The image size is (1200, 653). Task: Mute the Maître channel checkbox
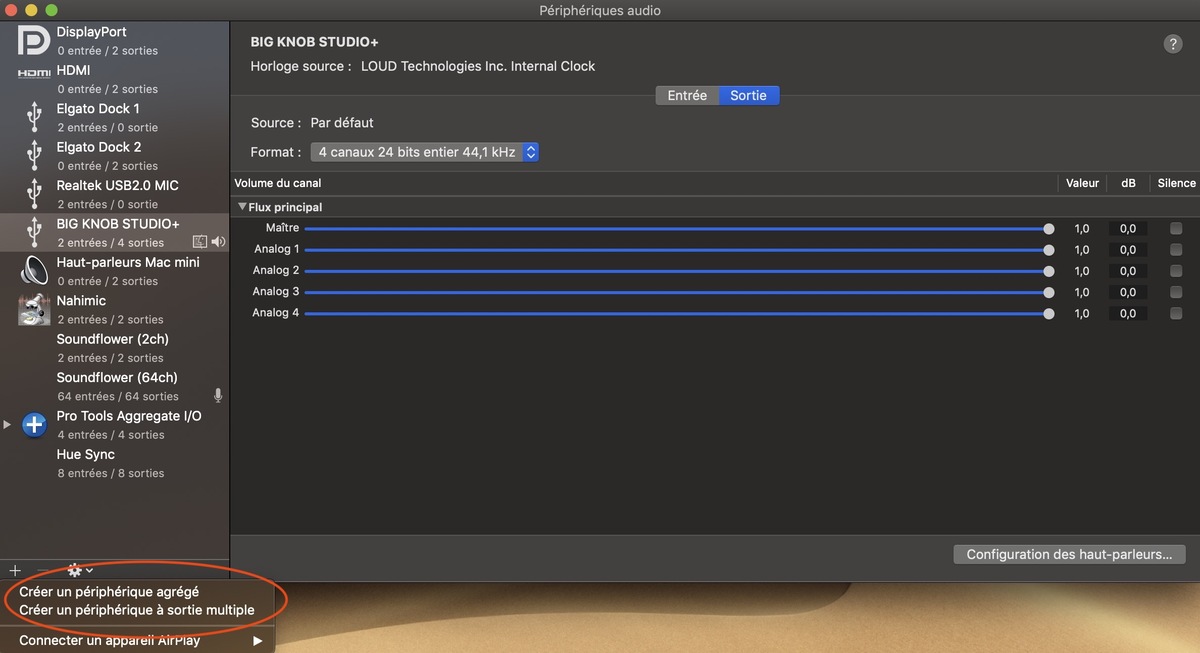coord(1176,228)
